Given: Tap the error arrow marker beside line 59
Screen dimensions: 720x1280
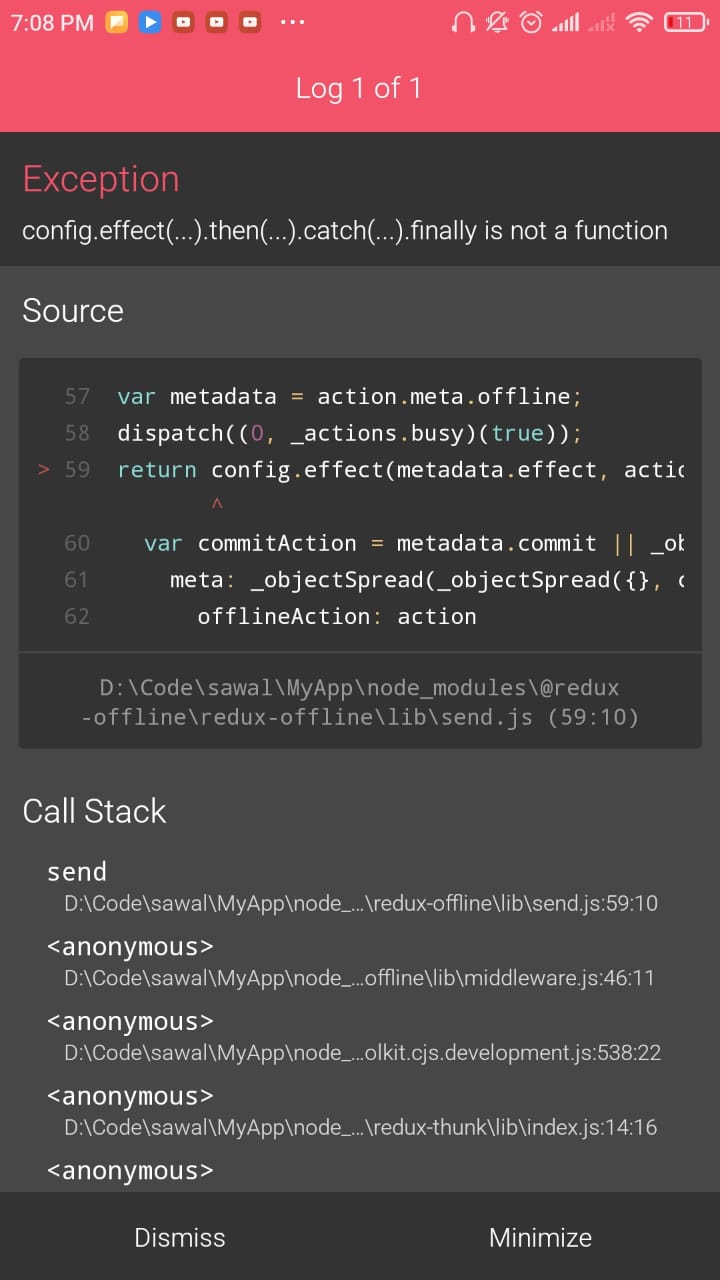Looking at the screenshot, I should click(43, 469).
